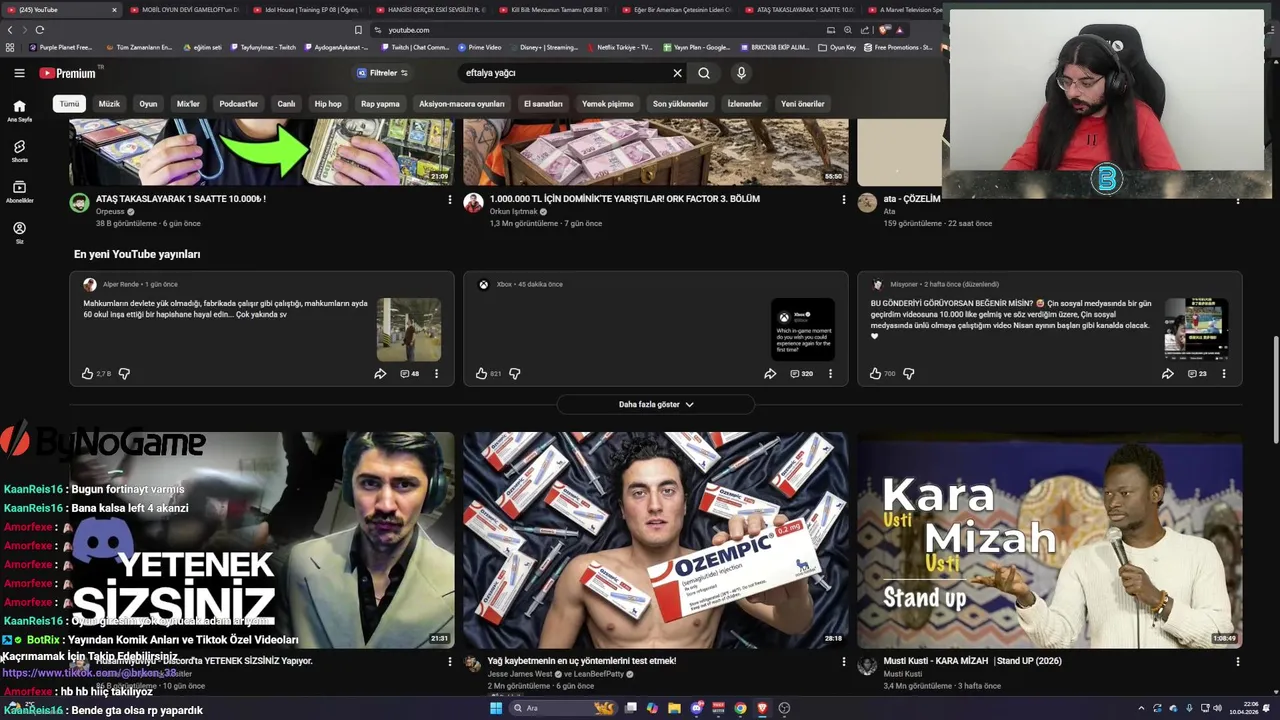1280x720 pixels.
Task: Select the Tümü filter chip
Action: 69,104
